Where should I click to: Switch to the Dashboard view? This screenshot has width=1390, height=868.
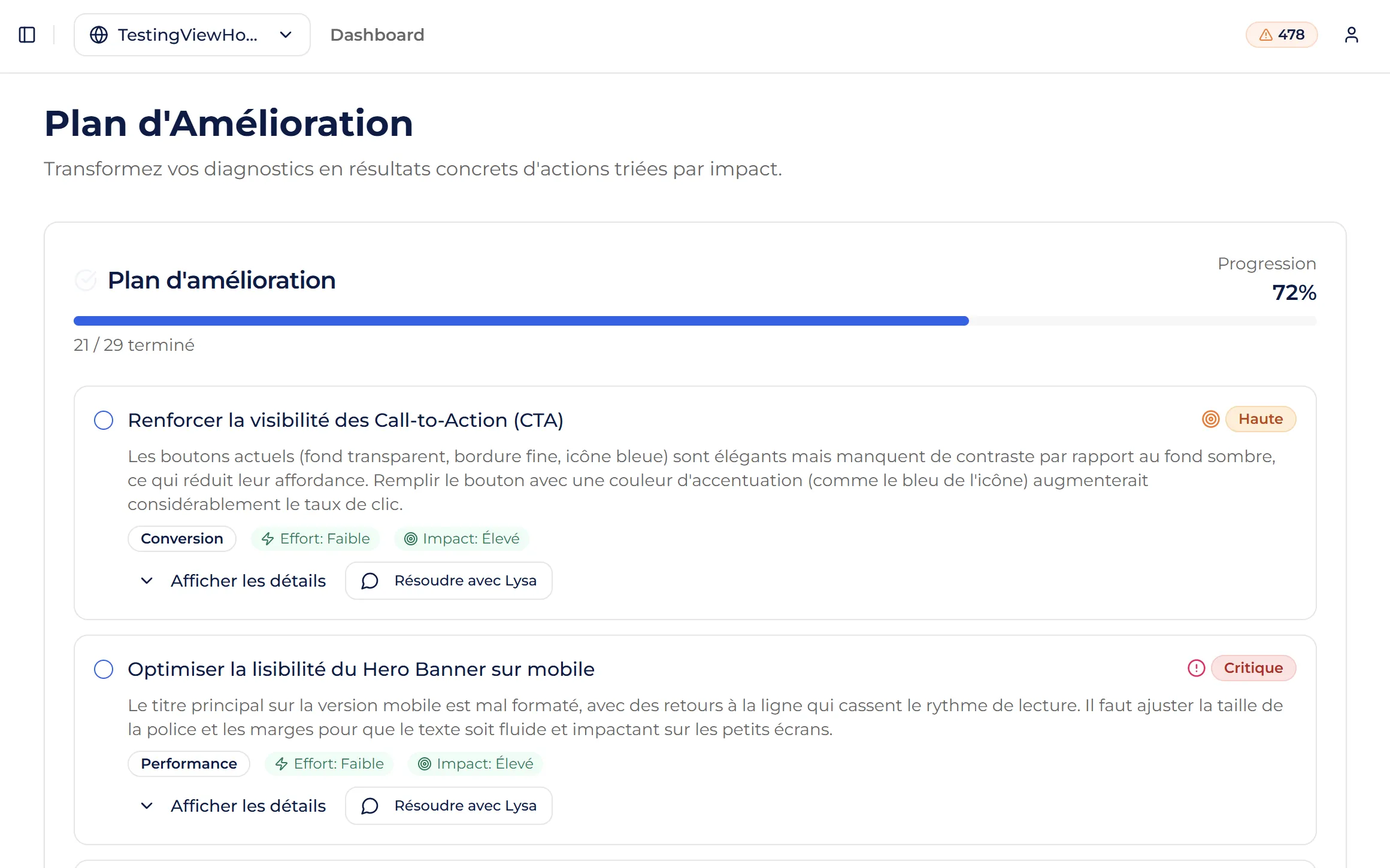(377, 35)
